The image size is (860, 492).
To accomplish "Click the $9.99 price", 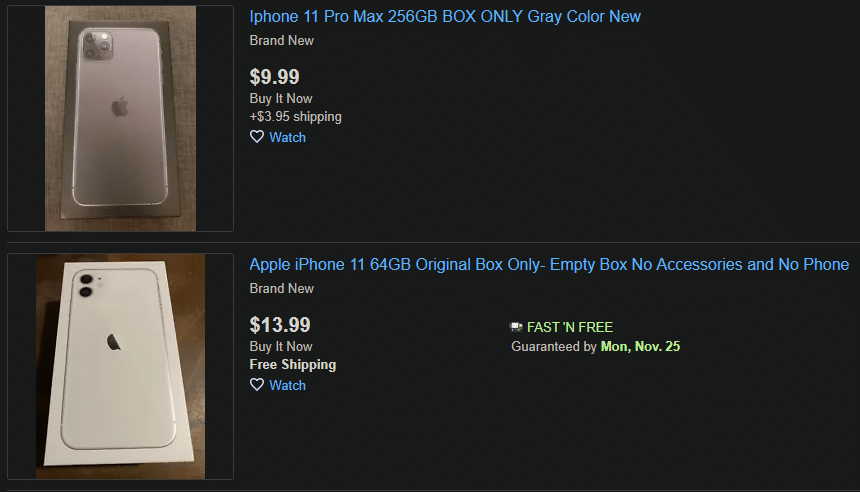I will pos(274,77).
